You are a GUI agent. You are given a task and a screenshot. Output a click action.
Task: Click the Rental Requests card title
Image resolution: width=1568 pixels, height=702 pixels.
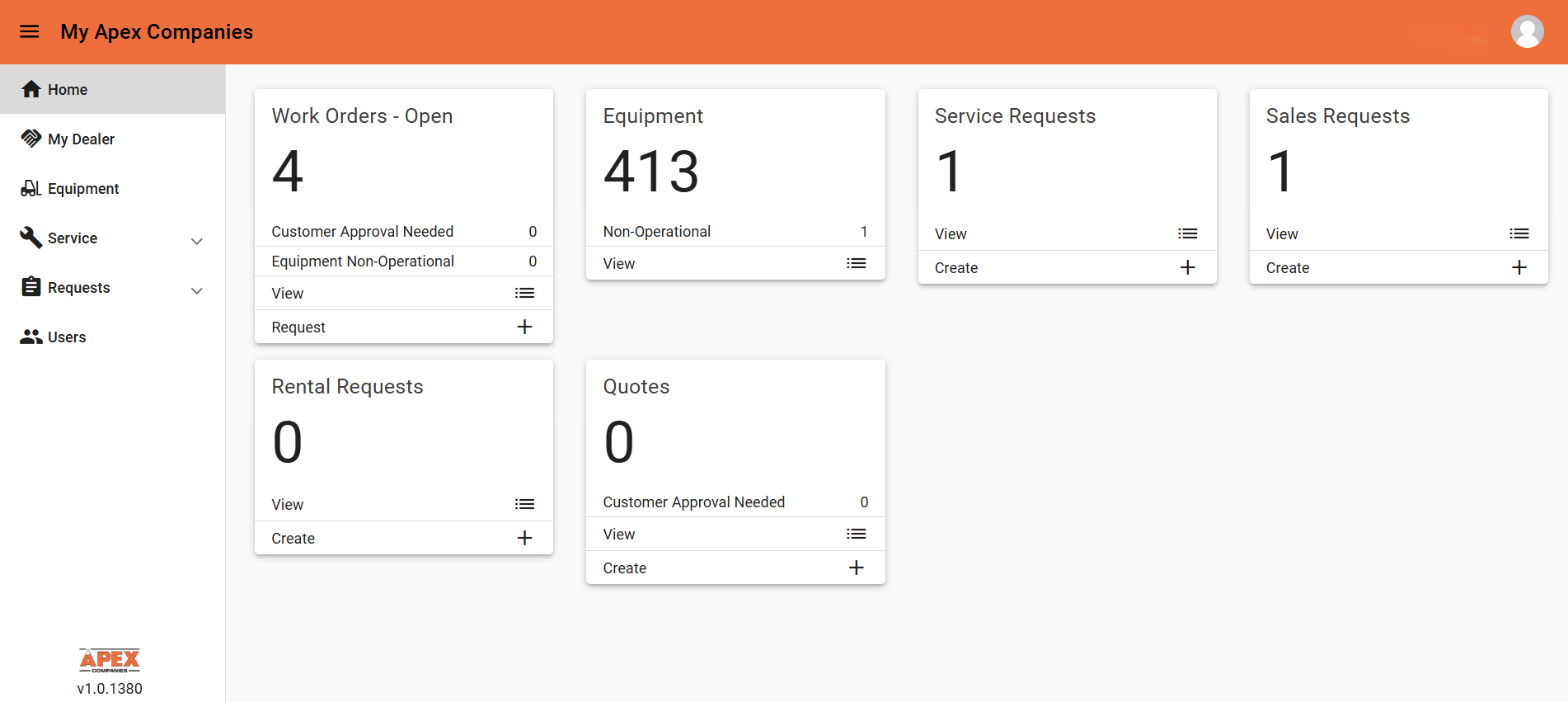point(347,386)
